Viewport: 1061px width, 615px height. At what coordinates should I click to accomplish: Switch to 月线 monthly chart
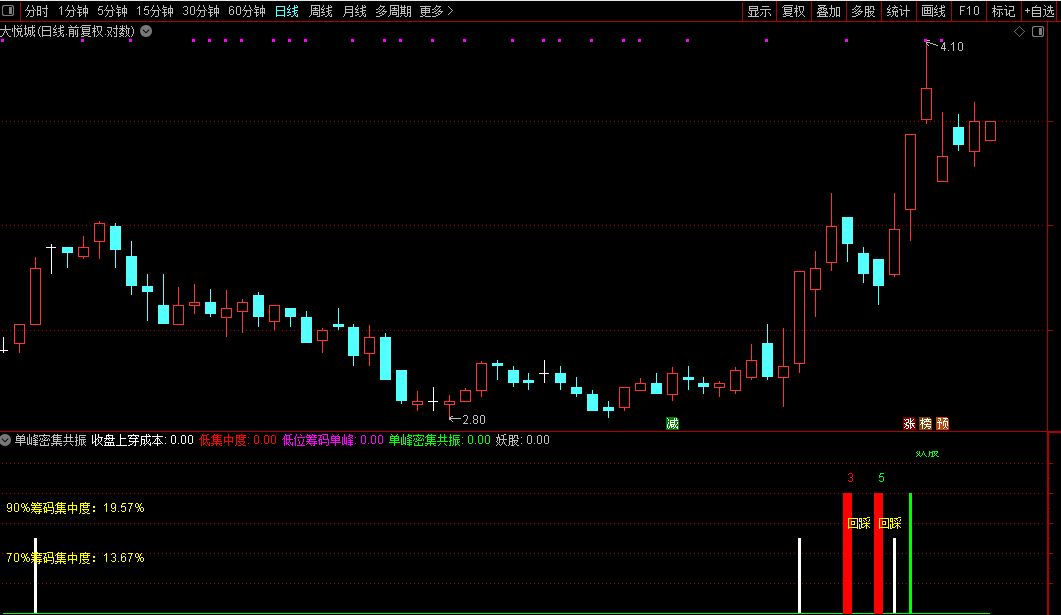coord(355,12)
